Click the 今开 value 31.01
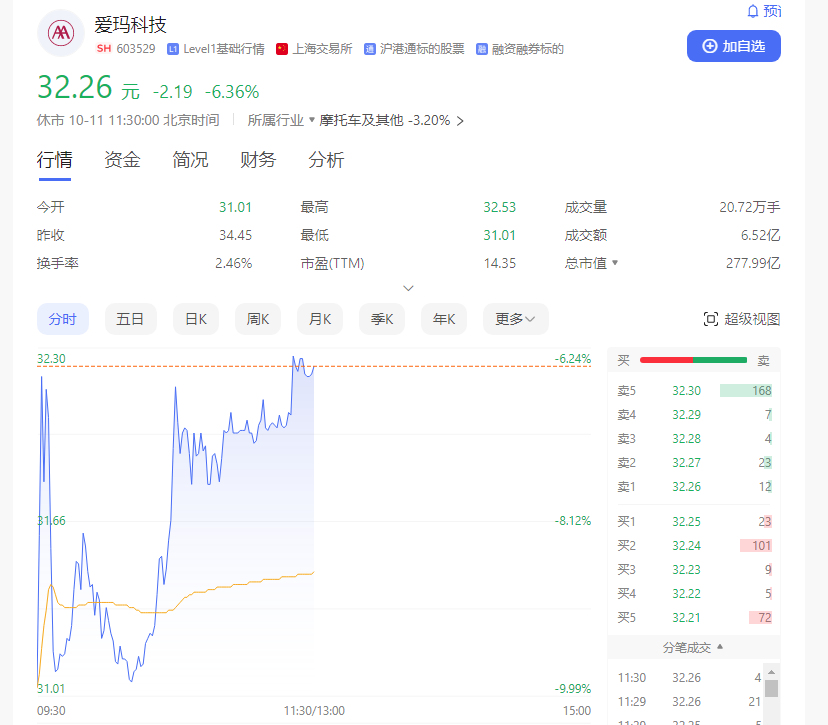 click(x=236, y=207)
